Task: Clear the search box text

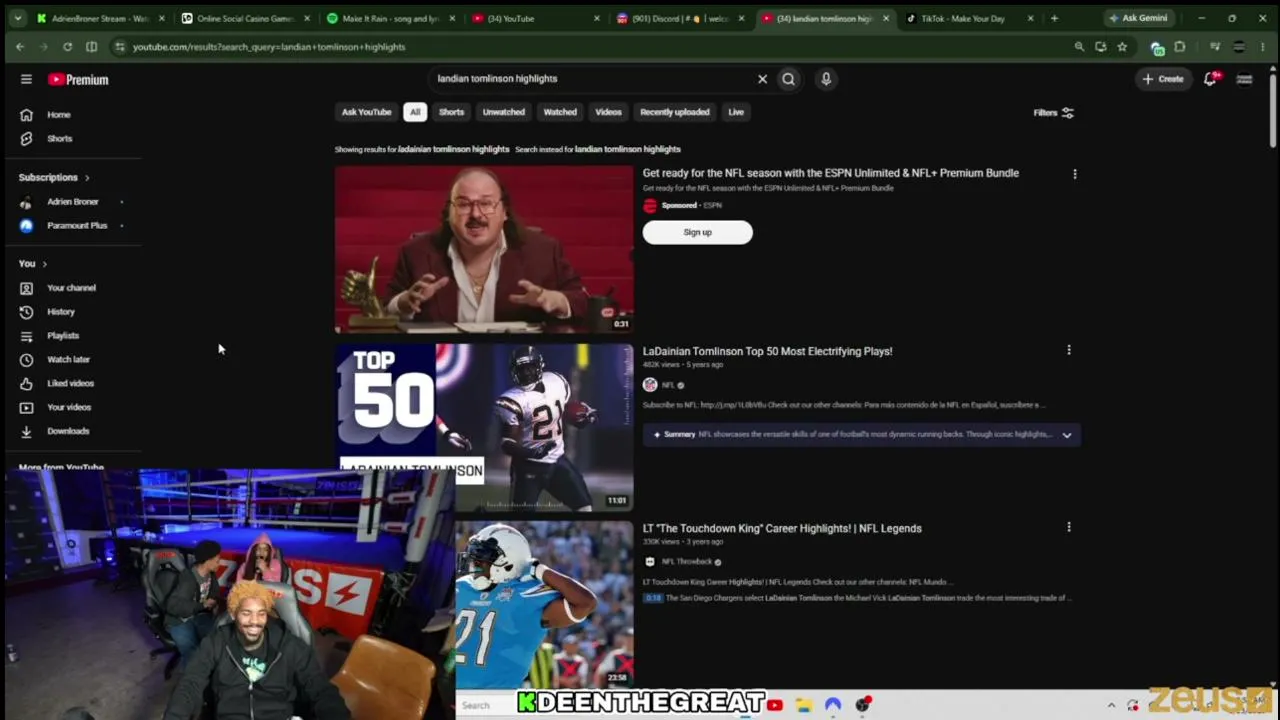Action: coord(762,79)
